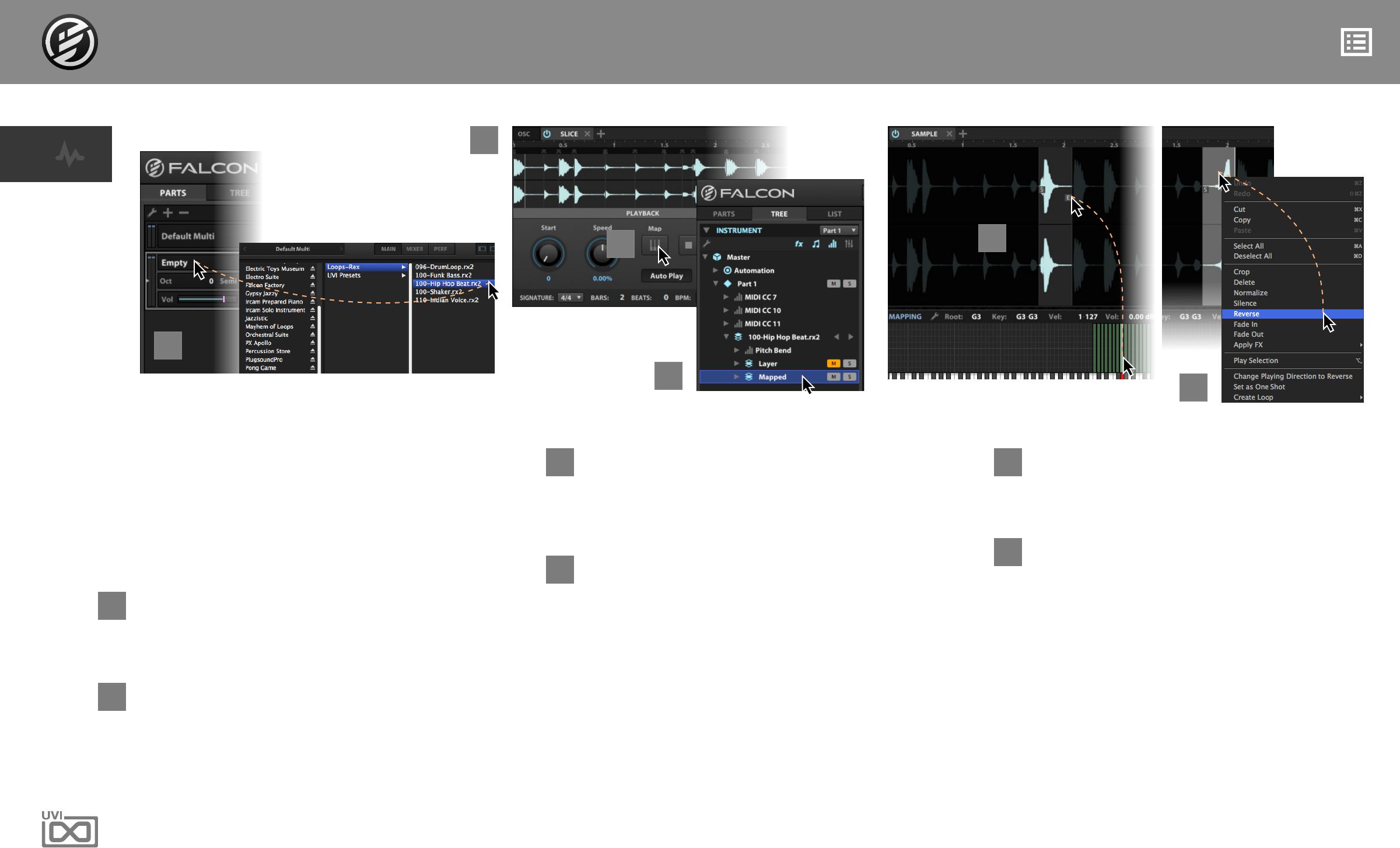Click the music note events icon

click(x=815, y=244)
